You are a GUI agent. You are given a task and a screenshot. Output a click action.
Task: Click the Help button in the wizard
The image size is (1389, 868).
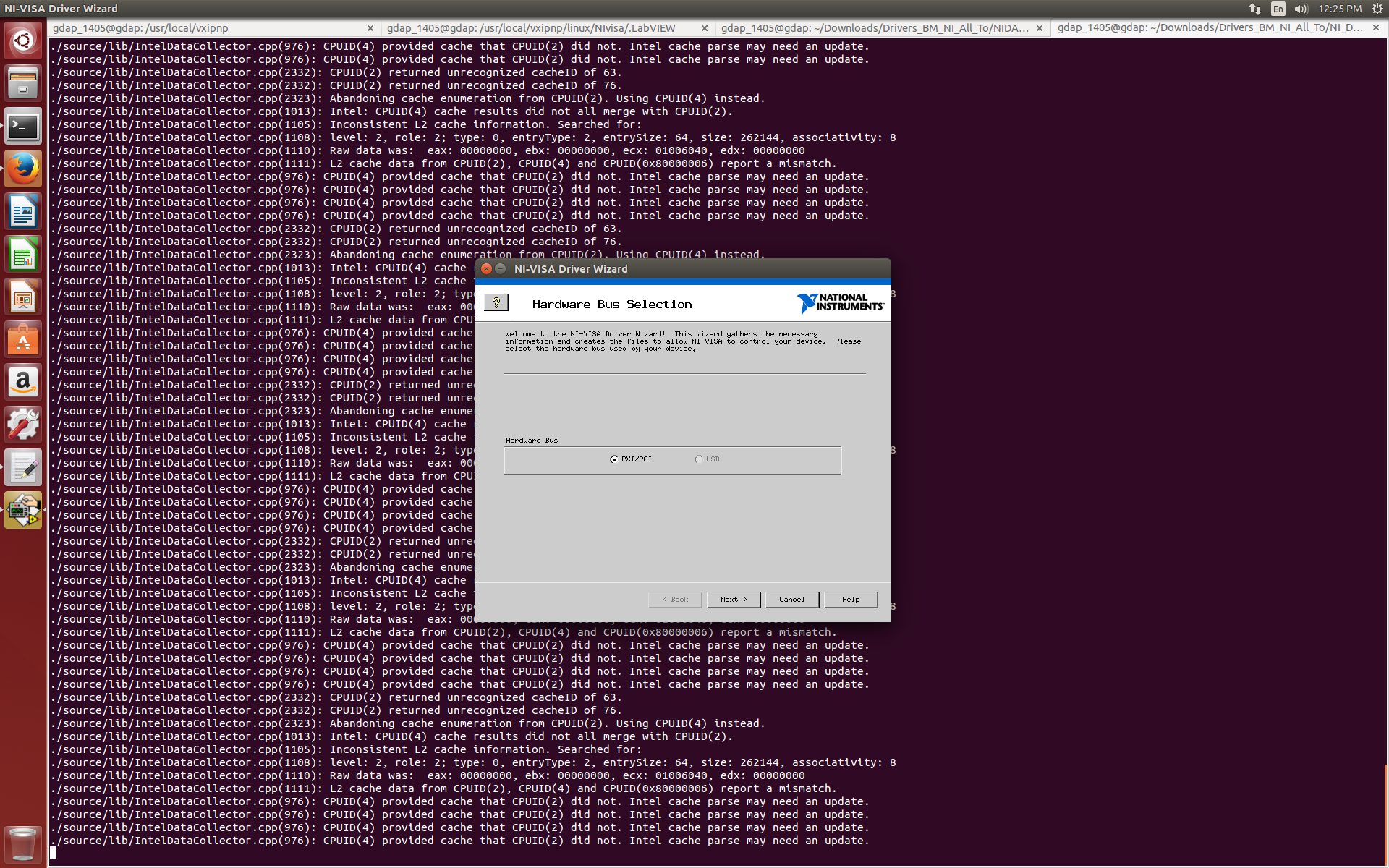[851, 600]
